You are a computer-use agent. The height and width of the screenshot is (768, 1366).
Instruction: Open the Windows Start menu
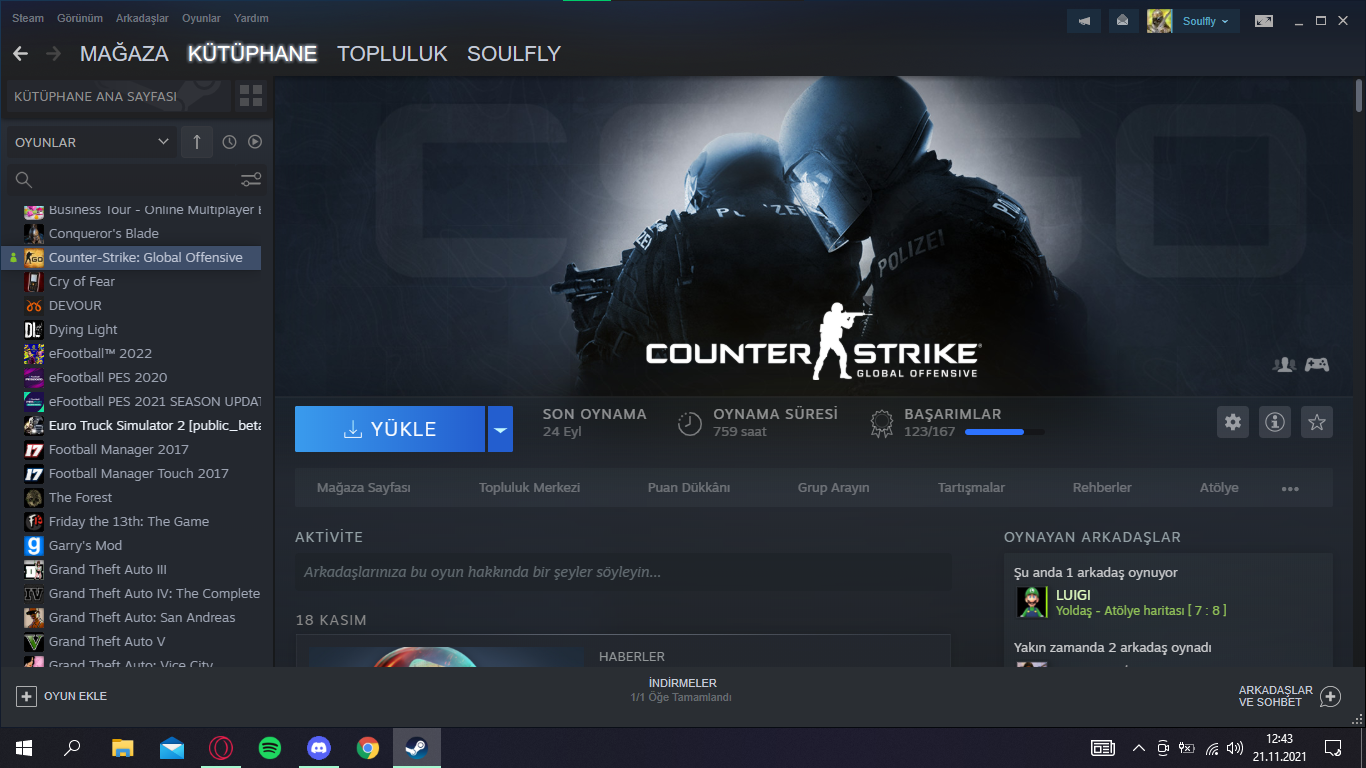click(23, 748)
